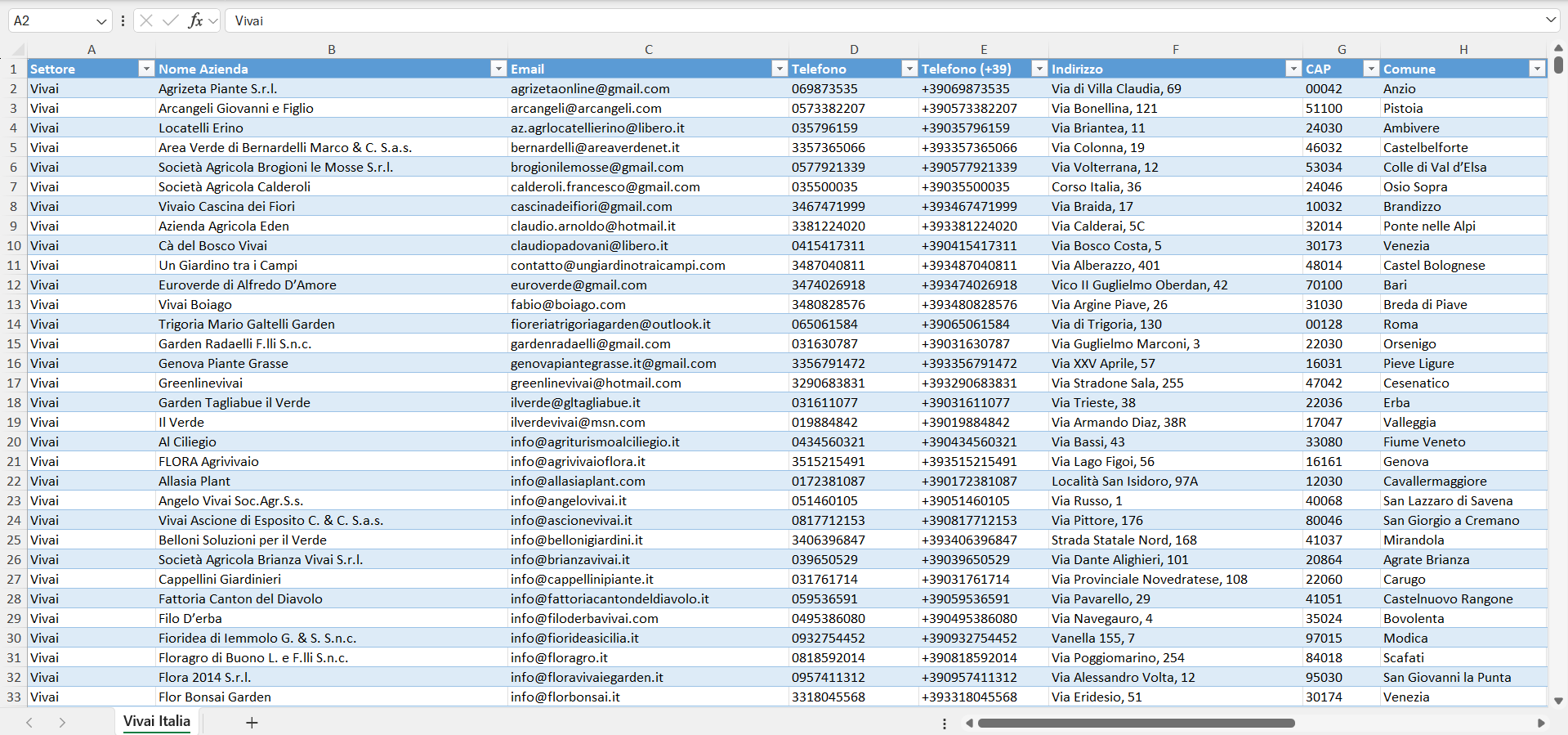Select row 2 header

14,88
